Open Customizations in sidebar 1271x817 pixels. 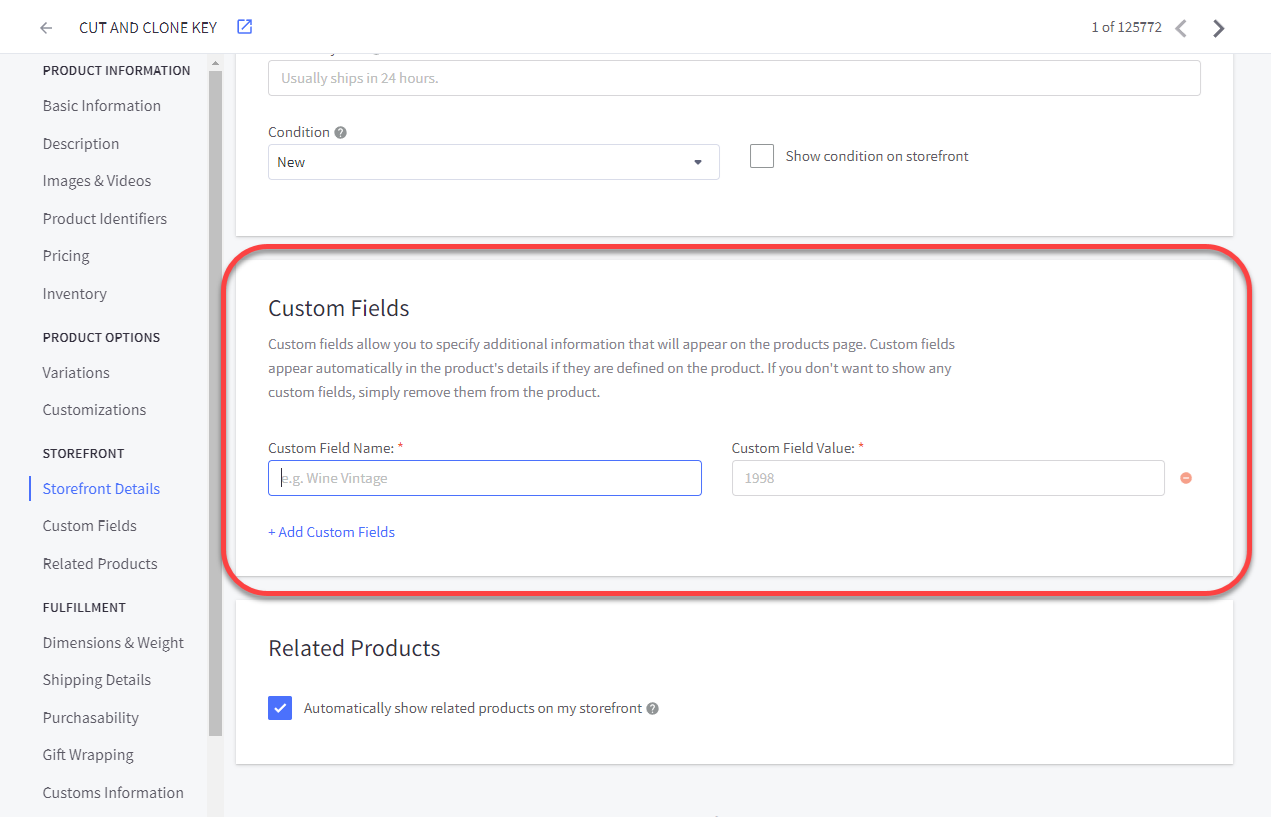click(x=95, y=410)
